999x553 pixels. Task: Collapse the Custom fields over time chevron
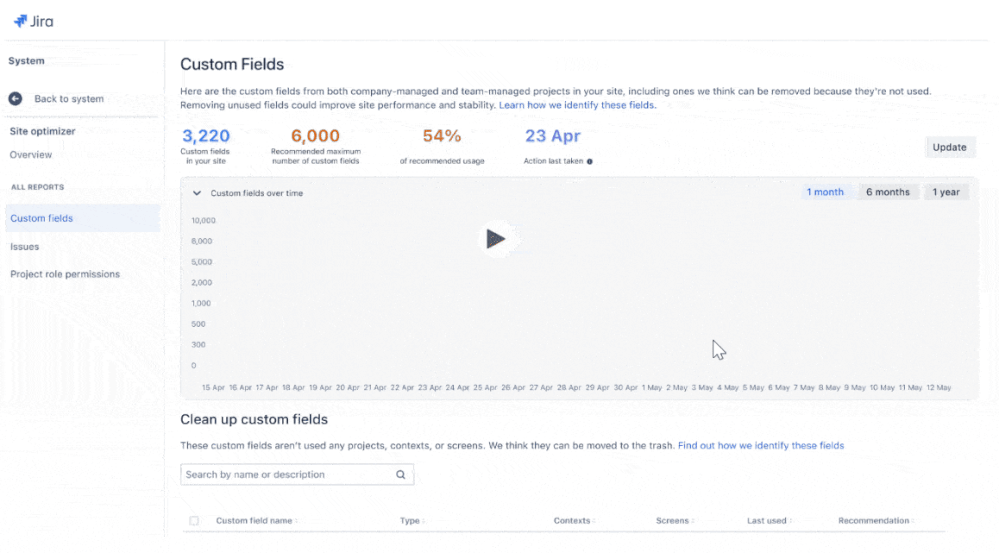point(197,193)
